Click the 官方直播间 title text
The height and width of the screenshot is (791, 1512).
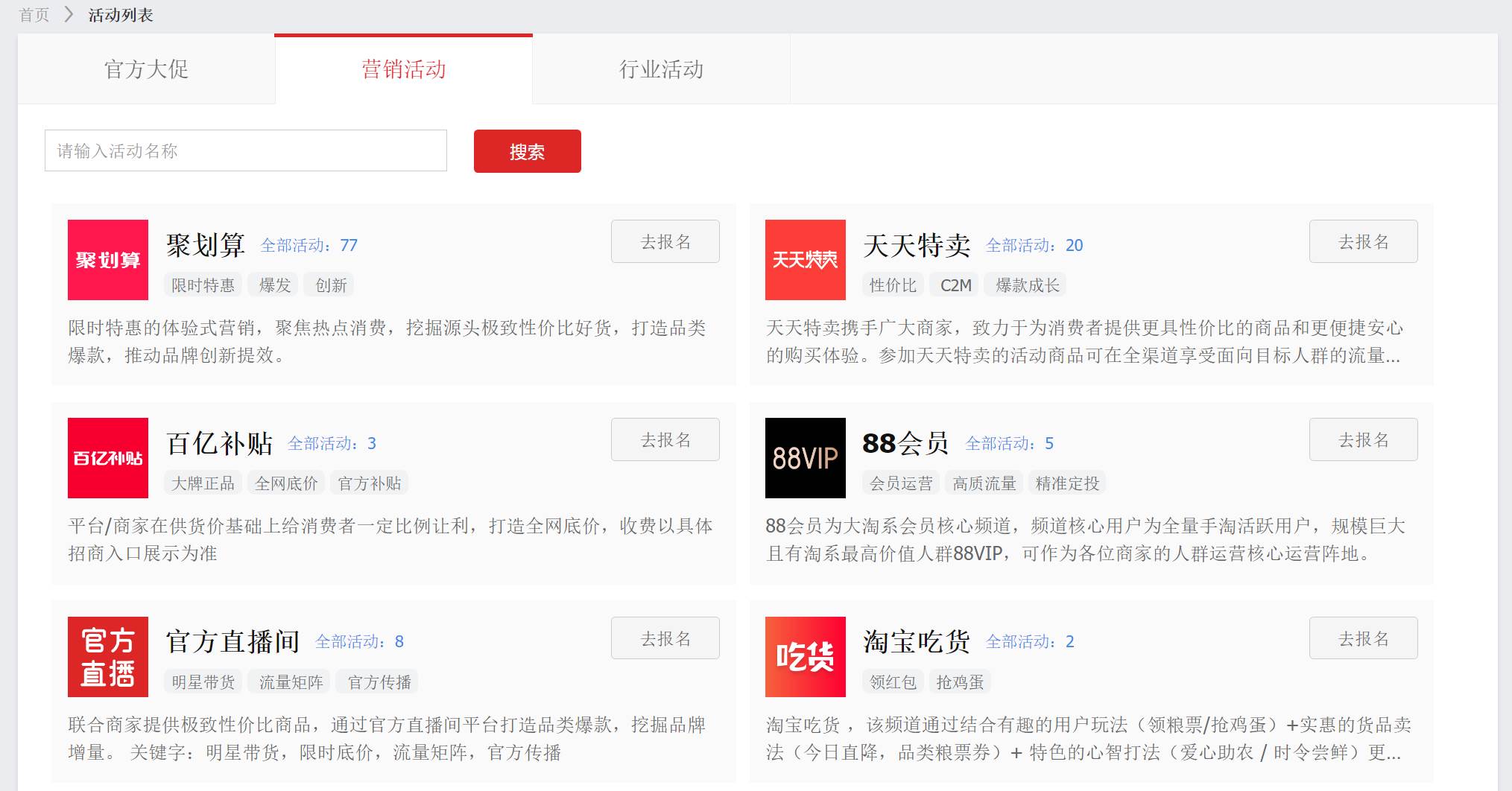233,641
